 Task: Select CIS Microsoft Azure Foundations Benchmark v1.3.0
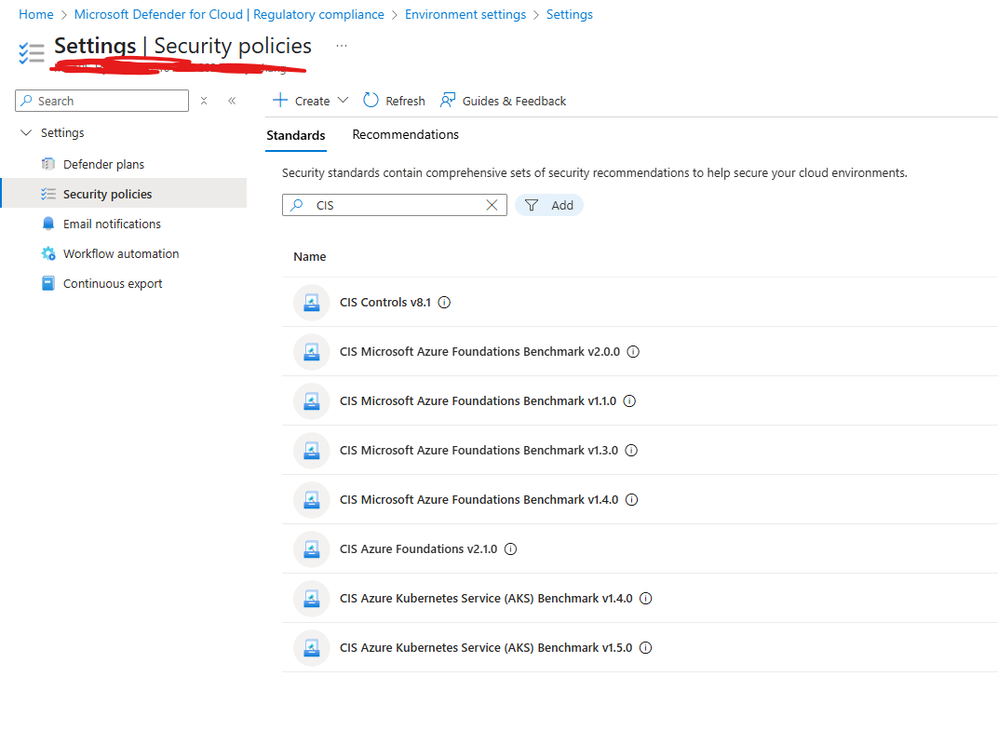(479, 450)
